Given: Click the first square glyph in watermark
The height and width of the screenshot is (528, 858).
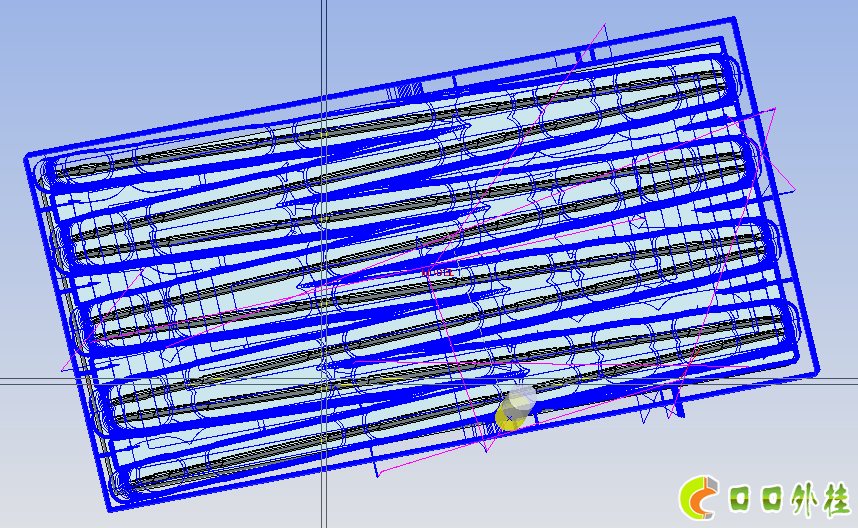Looking at the screenshot, I should (742, 497).
